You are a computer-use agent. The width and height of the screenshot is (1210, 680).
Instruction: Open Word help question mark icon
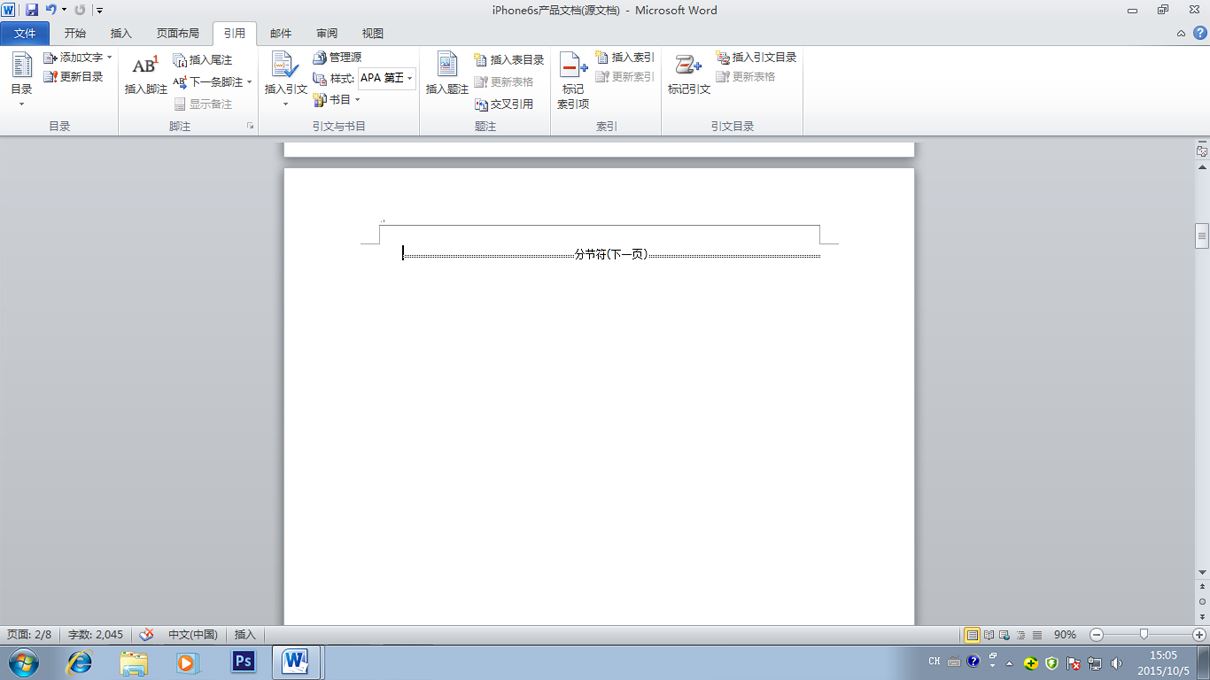(x=1200, y=33)
